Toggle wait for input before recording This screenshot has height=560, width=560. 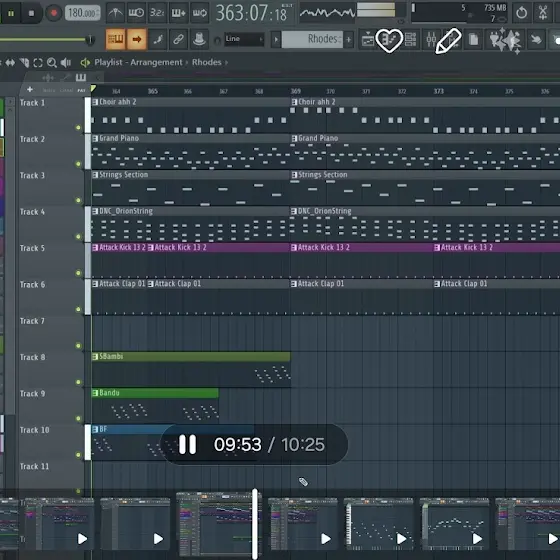136,13
